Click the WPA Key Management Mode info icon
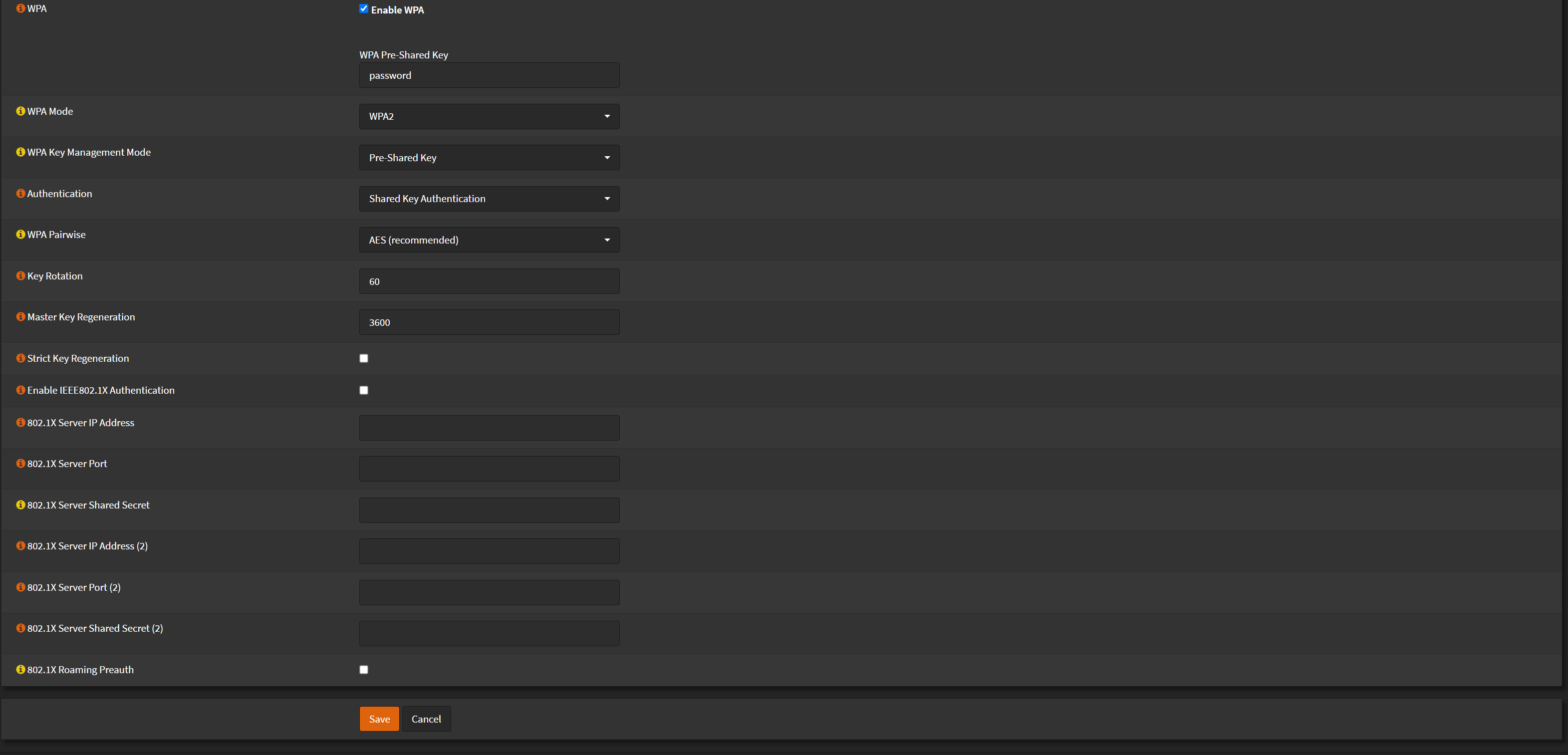 pos(19,152)
